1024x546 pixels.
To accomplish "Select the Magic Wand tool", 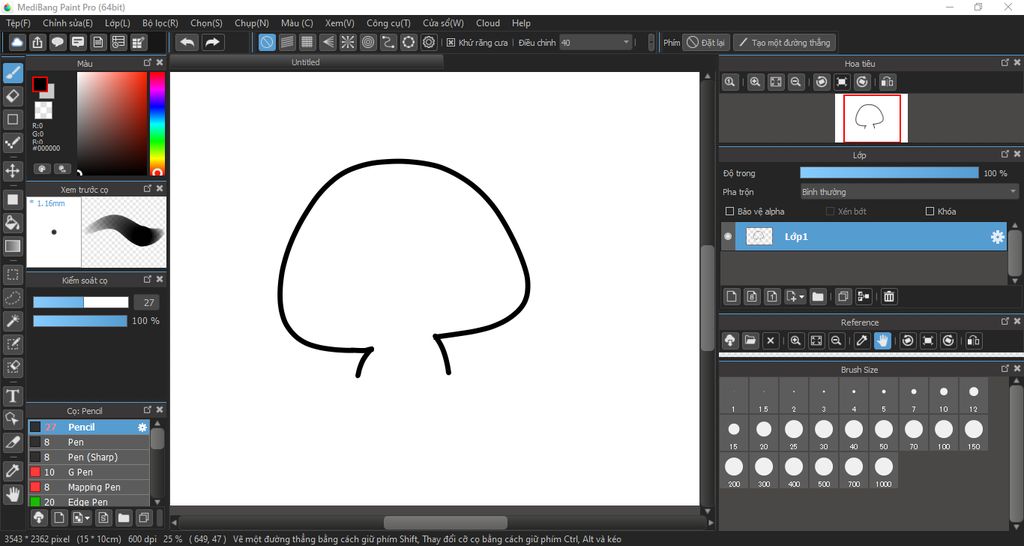I will pyautogui.click(x=12, y=321).
